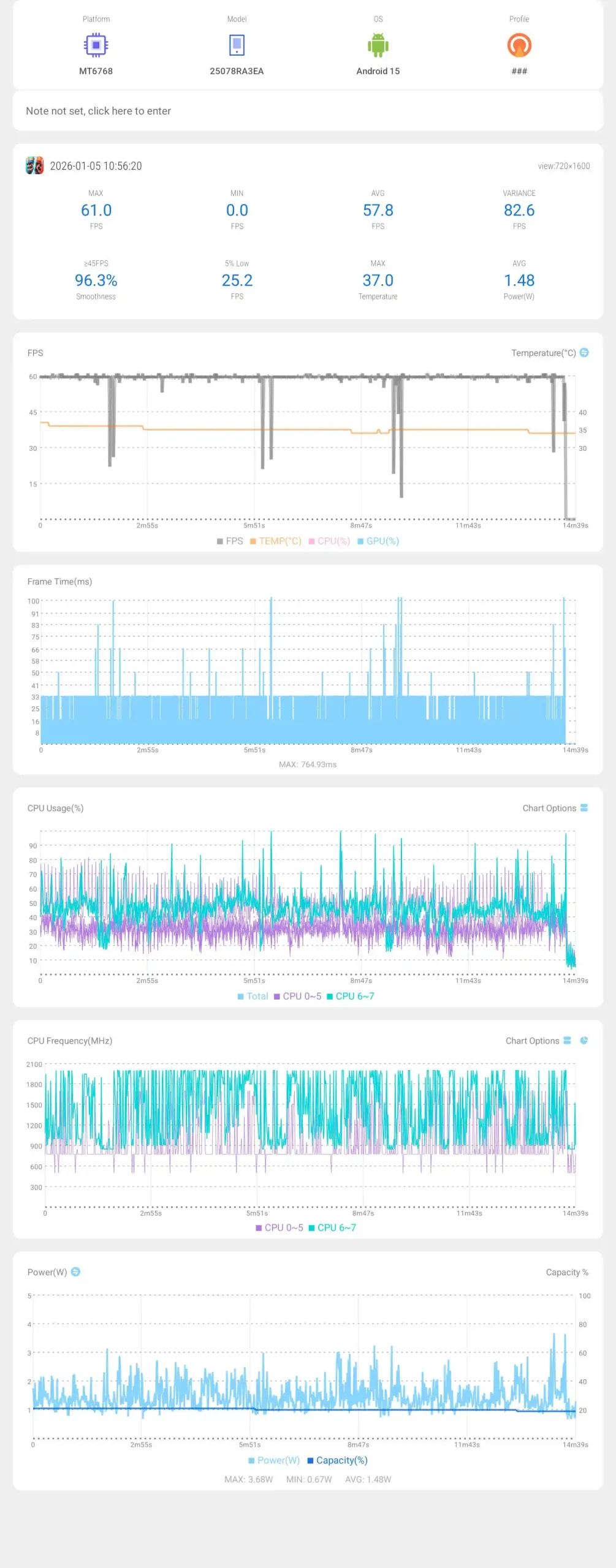Toggle CPU 6~7 in CPU Frequency legend
Screen dimensions: 616x1568
[x=332, y=1228]
